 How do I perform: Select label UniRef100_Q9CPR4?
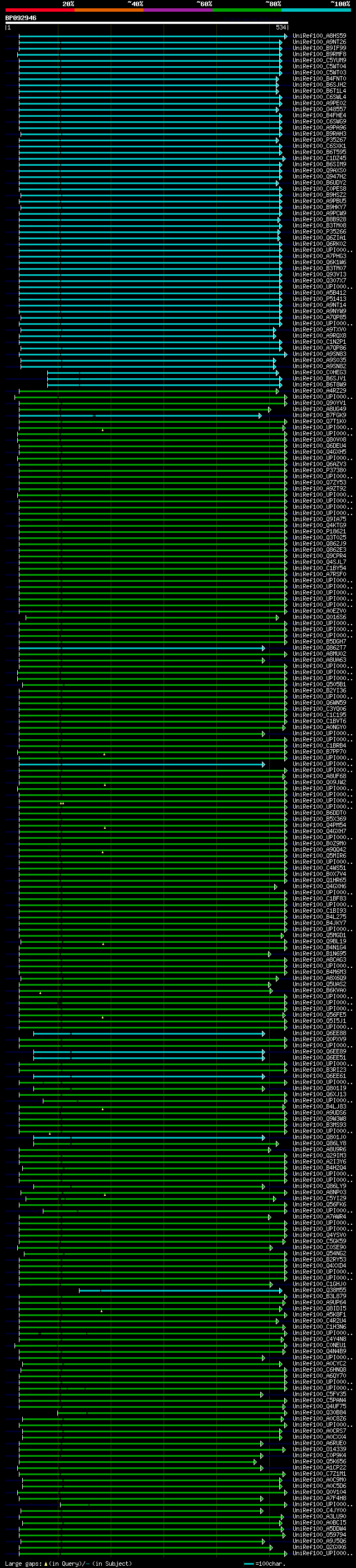[319, 556]
